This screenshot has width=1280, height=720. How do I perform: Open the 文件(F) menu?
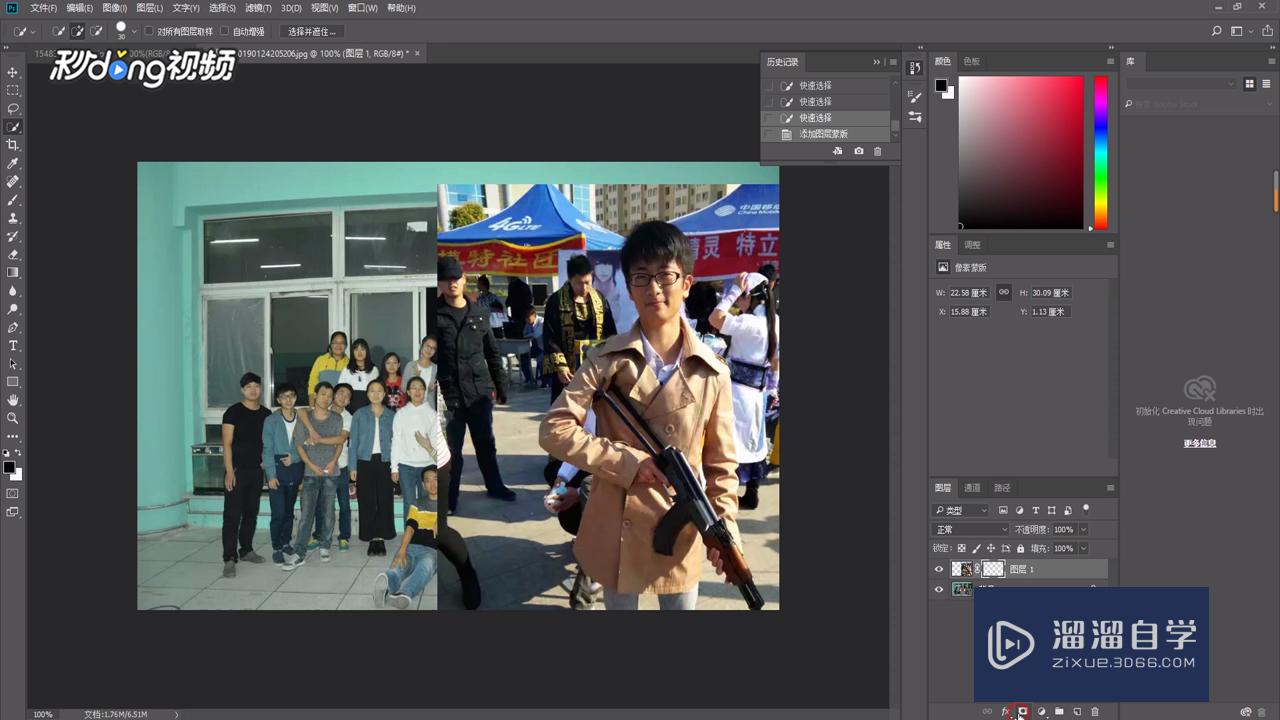44,8
